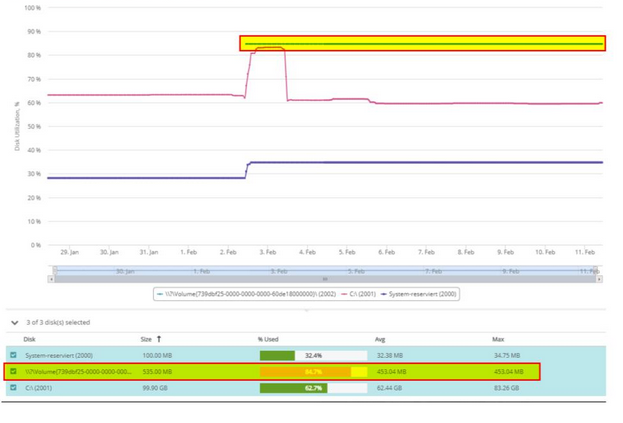623x423 pixels.
Task: Click the 11. Feb label on chart x-axis
Action: coord(585,252)
